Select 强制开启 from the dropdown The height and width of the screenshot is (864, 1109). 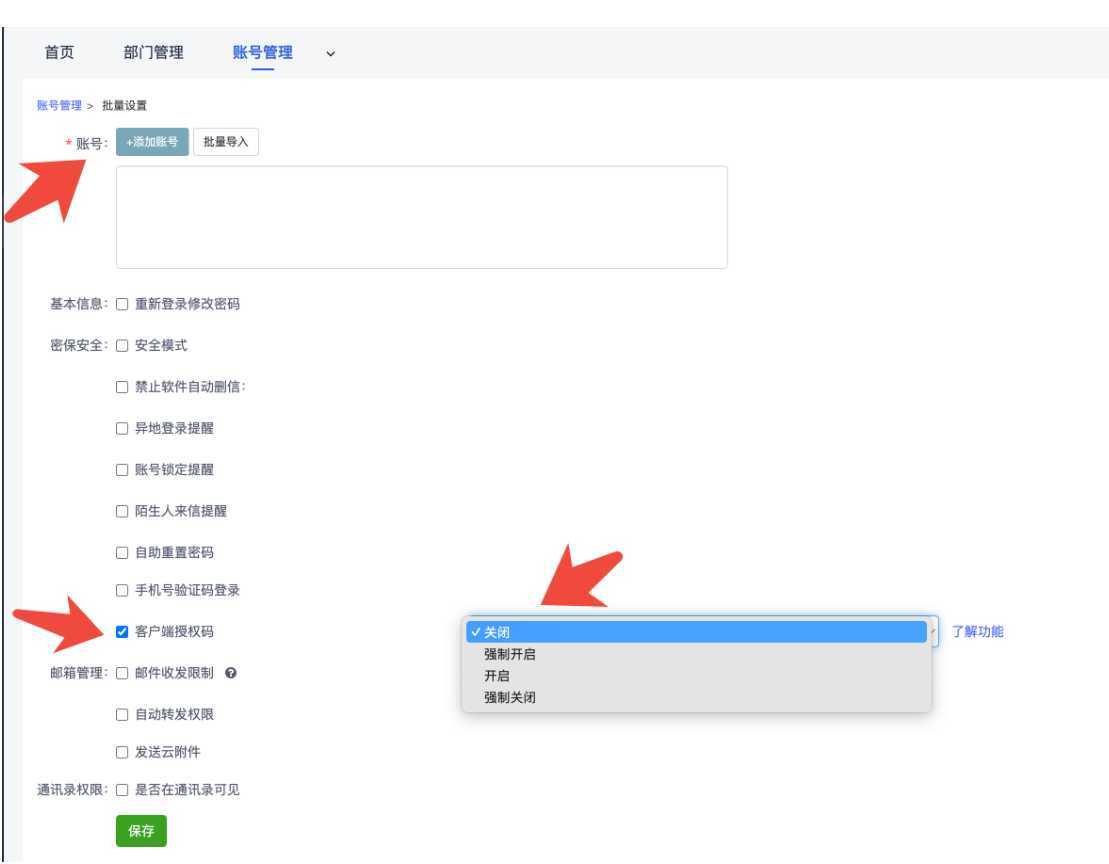[x=696, y=654]
